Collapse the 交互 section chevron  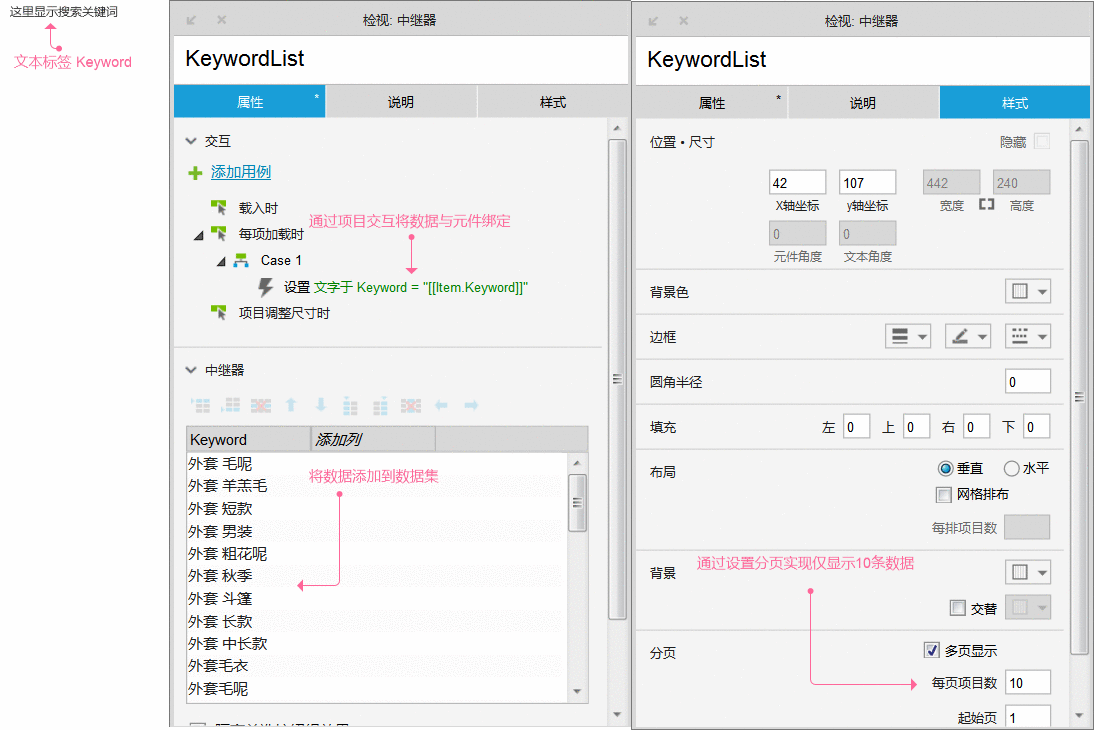click(x=191, y=141)
